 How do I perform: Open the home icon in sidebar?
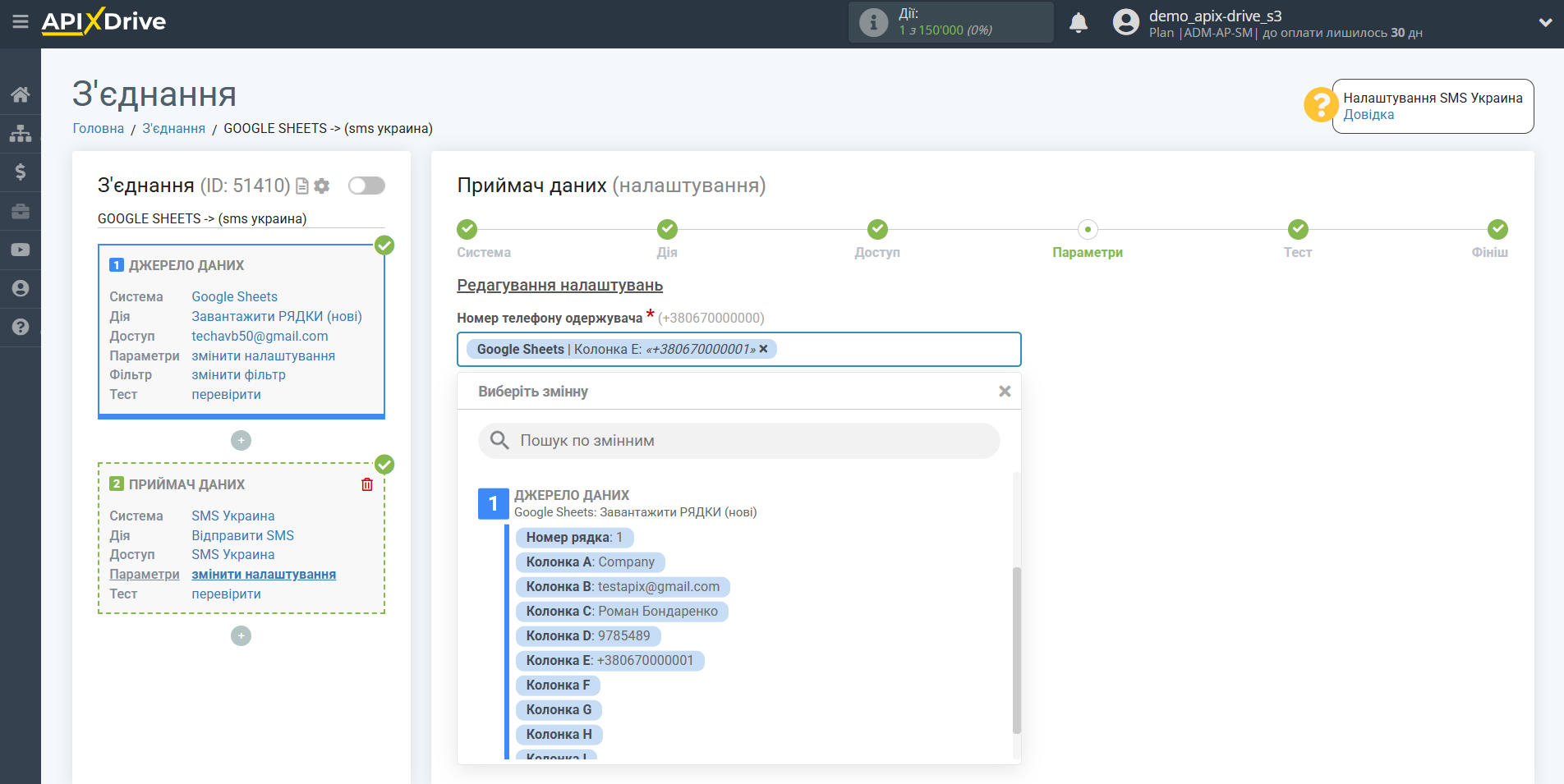[x=21, y=94]
